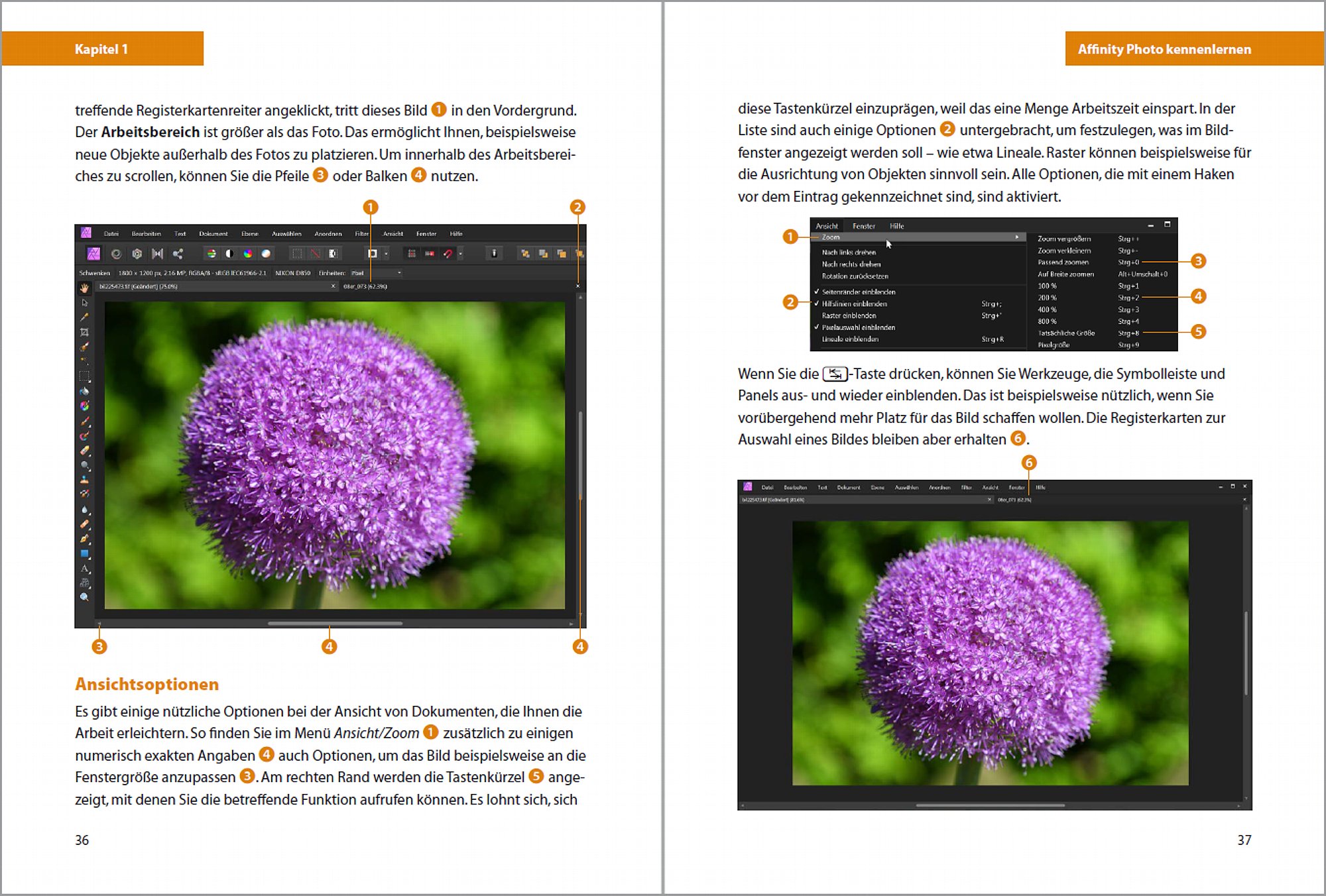Select the Crop tool

point(85,332)
